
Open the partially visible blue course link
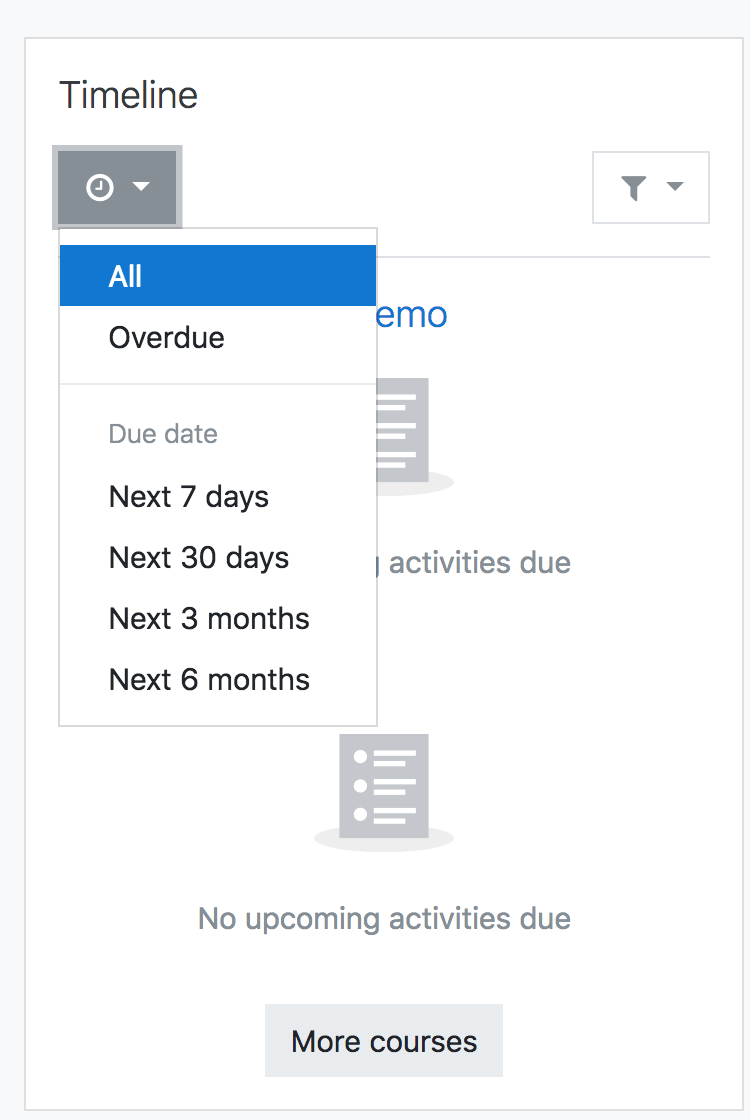[x=412, y=315]
